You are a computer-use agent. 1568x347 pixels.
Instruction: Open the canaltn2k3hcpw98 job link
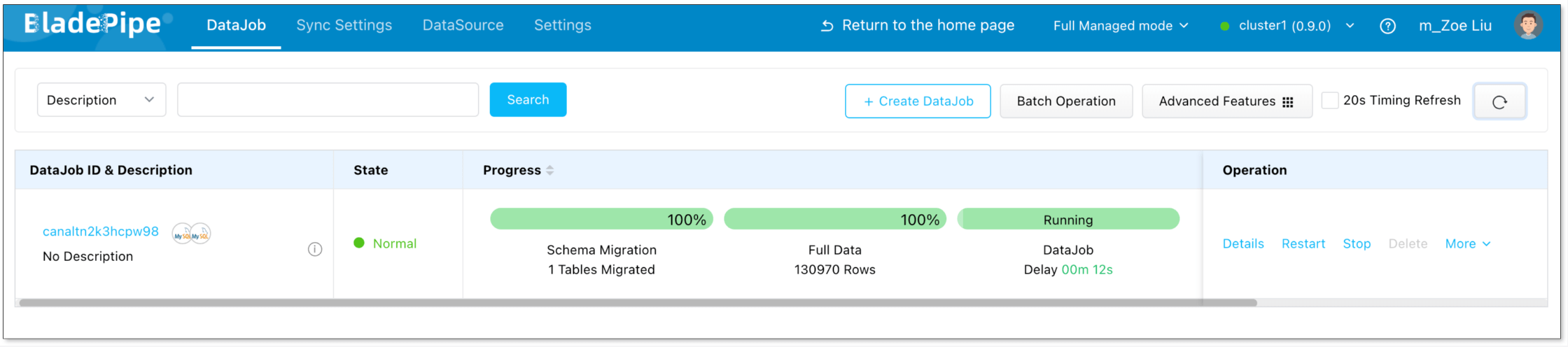(101, 232)
